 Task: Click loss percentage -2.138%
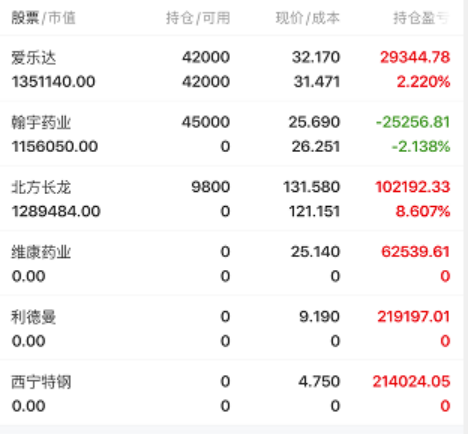point(421,146)
